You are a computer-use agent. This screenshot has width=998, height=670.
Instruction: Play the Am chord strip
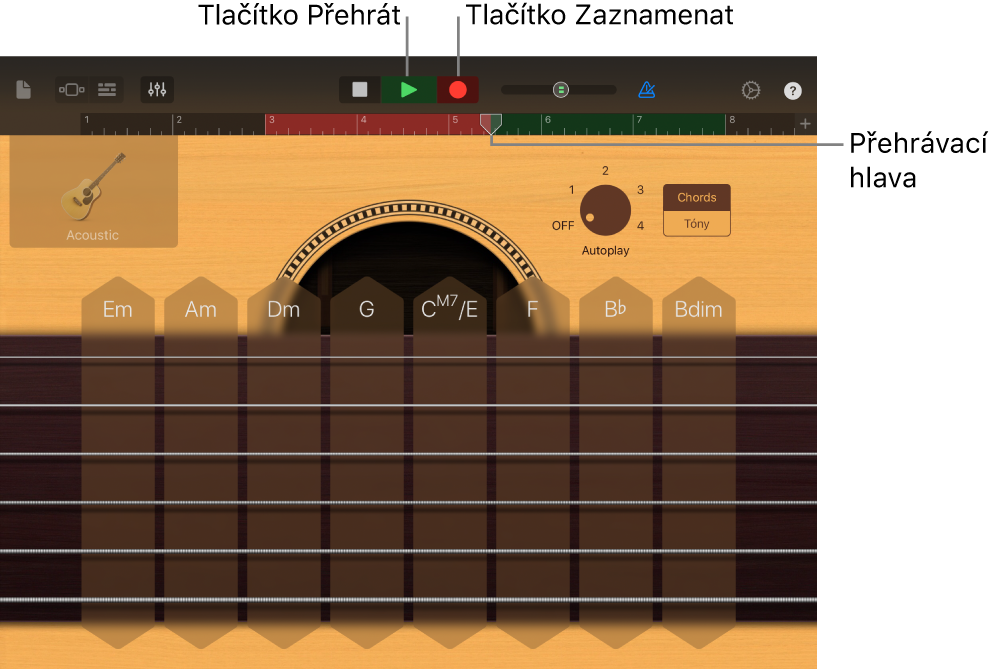tap(200, 463)
